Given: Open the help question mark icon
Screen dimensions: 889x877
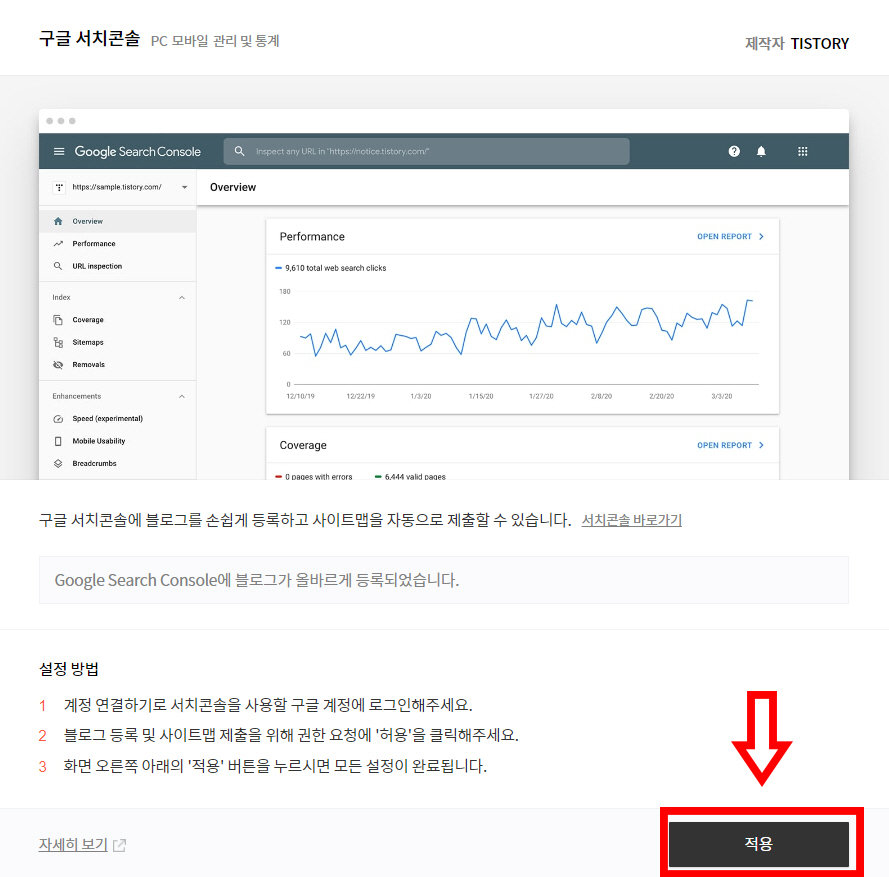Looking at the screenshot, I should 734,151.
